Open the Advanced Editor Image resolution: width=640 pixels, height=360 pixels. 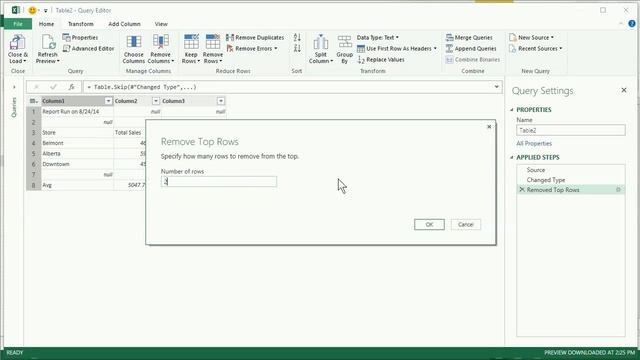click(89, 48)
